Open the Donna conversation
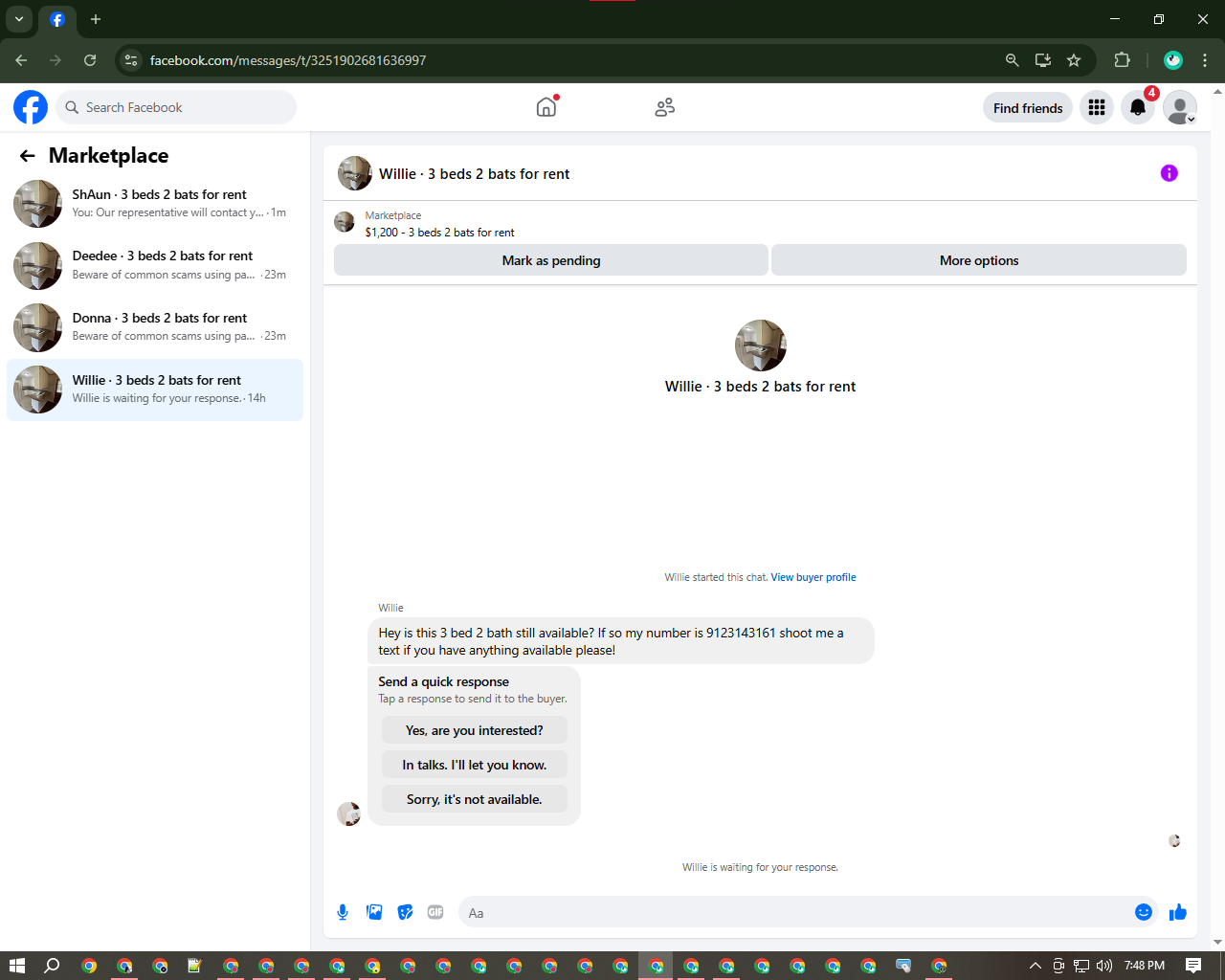This screenshot has width=1225, height=980. point(155,327)
